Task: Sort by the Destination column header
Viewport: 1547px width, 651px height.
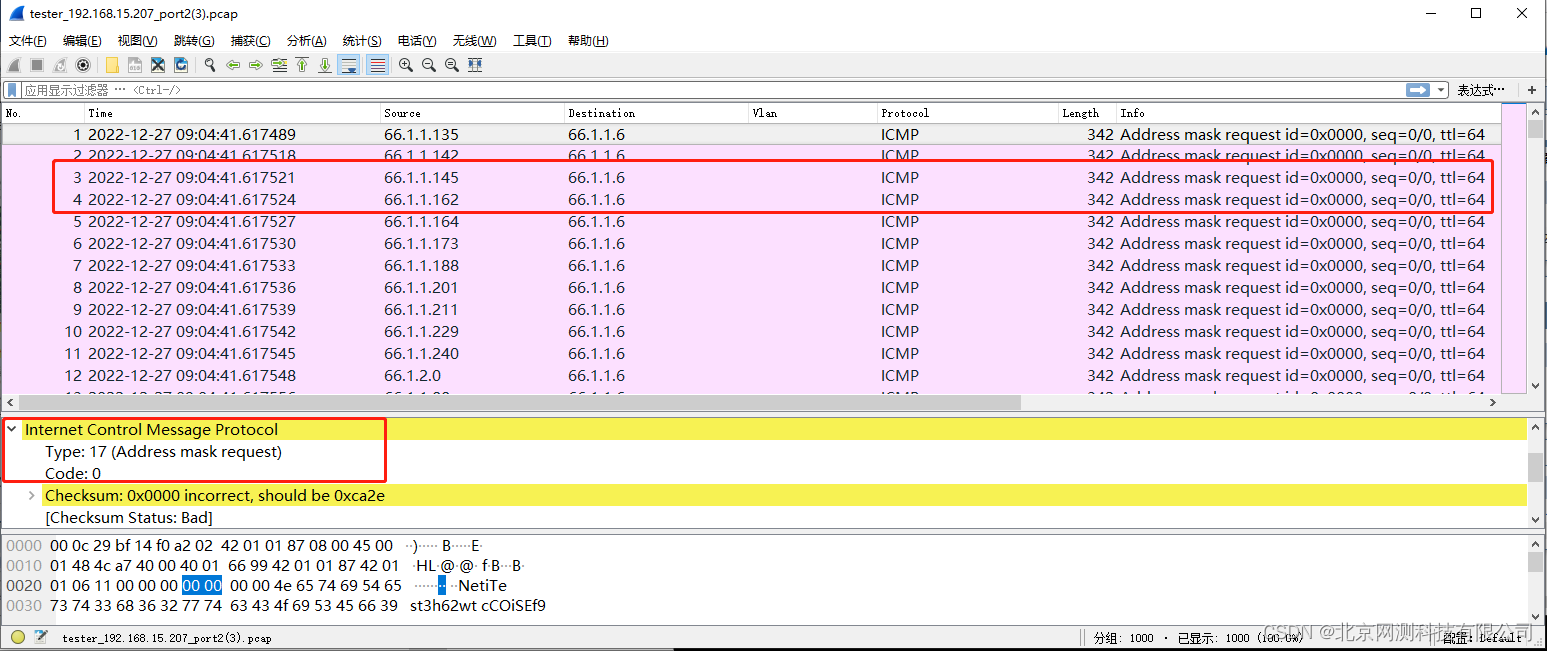Action: (656, 113)
